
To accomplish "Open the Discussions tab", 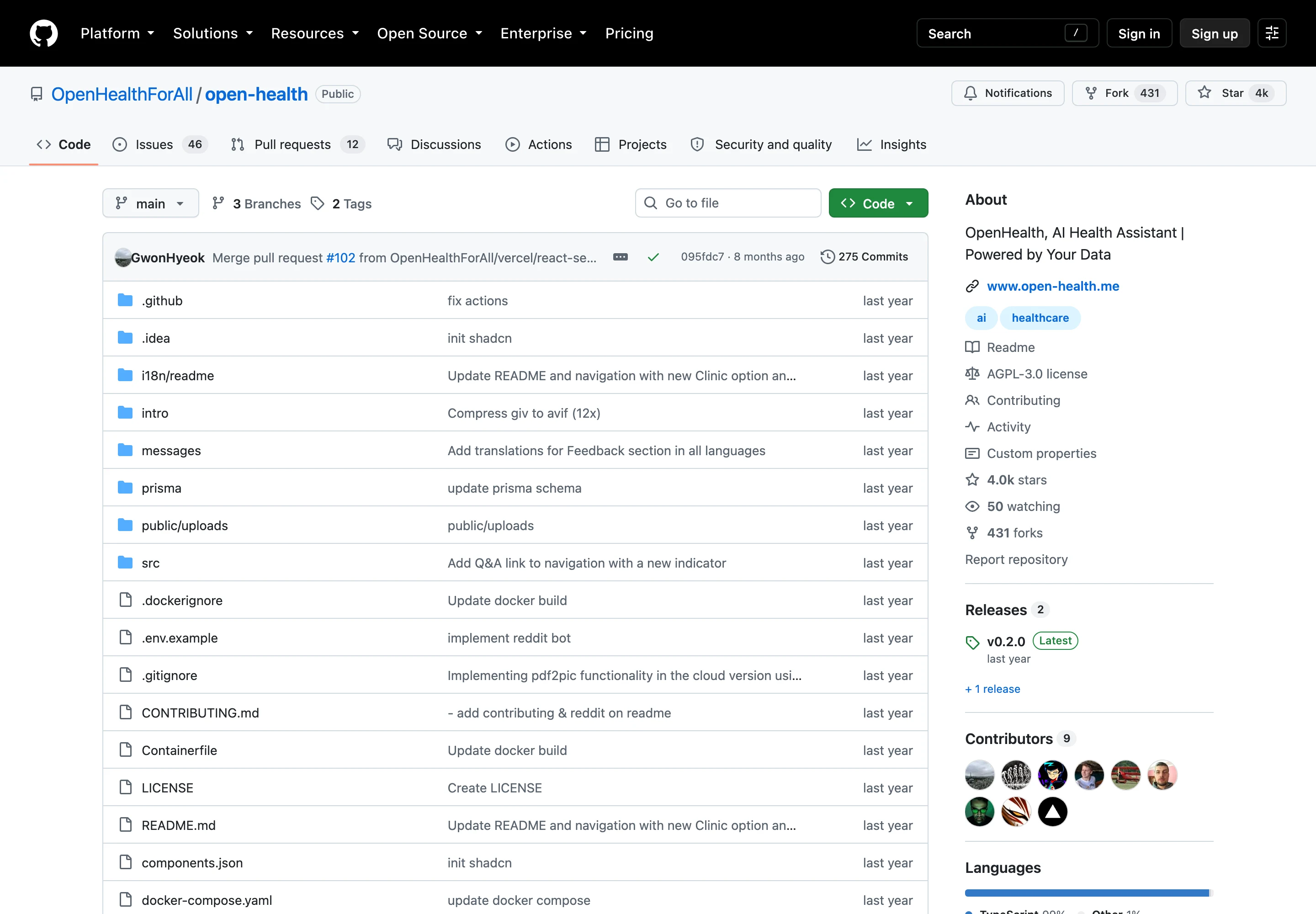I will (x=434, y=144).
